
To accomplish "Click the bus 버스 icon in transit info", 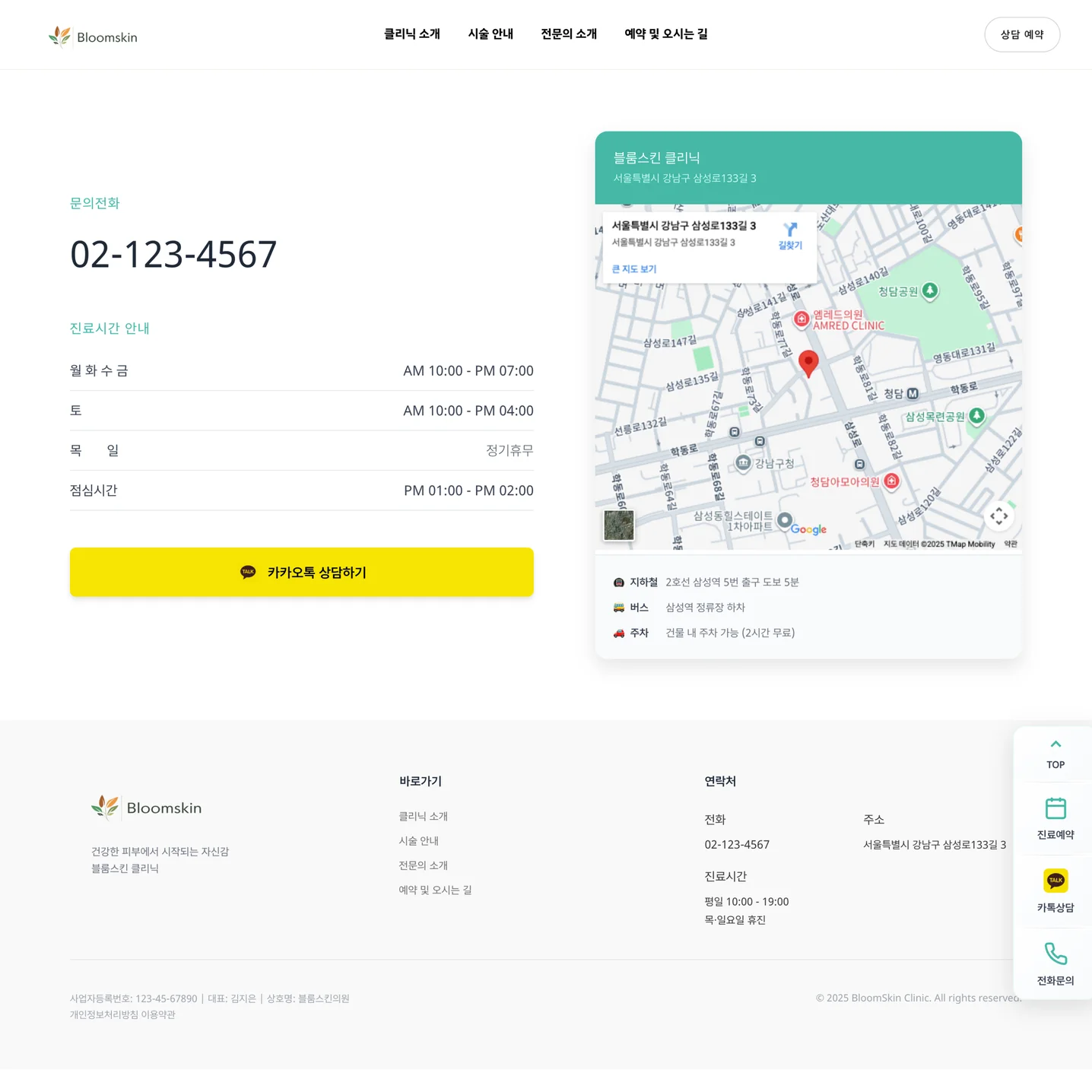I will tap(618, 607).
